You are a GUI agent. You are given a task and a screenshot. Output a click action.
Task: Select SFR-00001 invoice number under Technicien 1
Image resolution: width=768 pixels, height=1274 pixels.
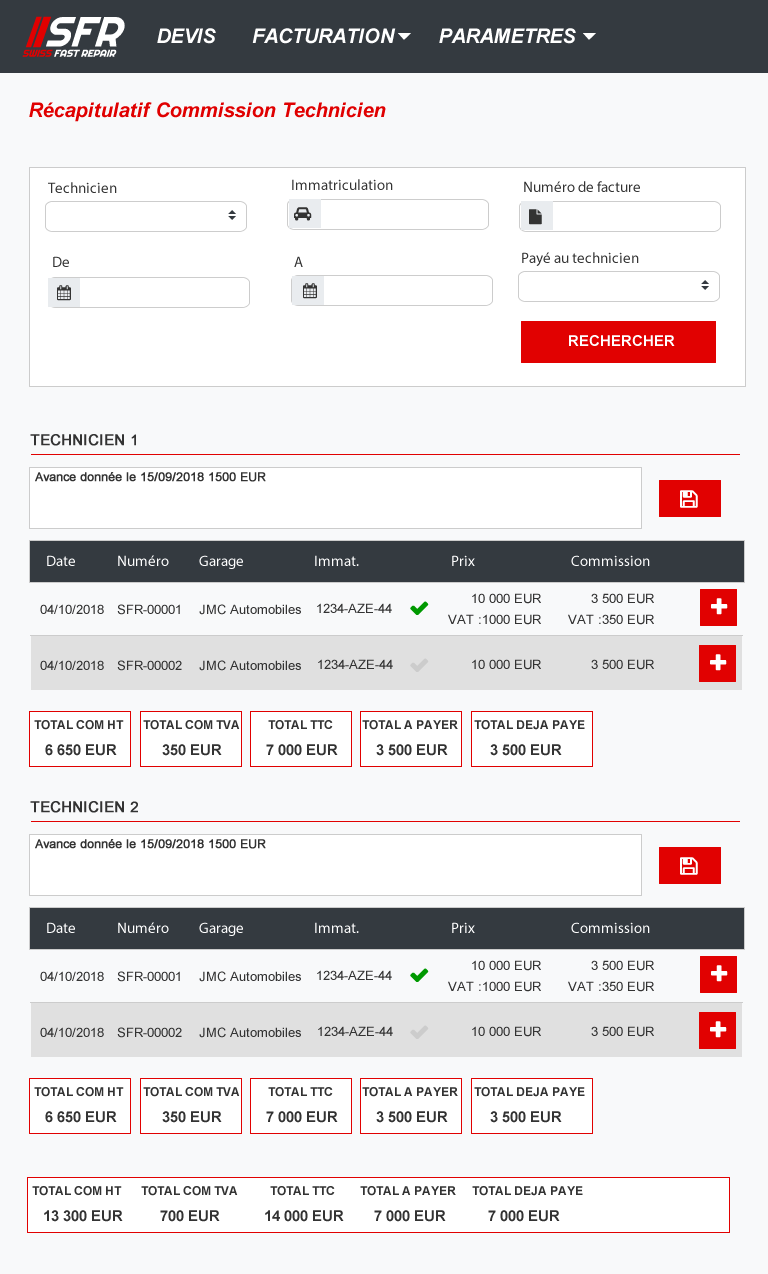pos(149,609)
